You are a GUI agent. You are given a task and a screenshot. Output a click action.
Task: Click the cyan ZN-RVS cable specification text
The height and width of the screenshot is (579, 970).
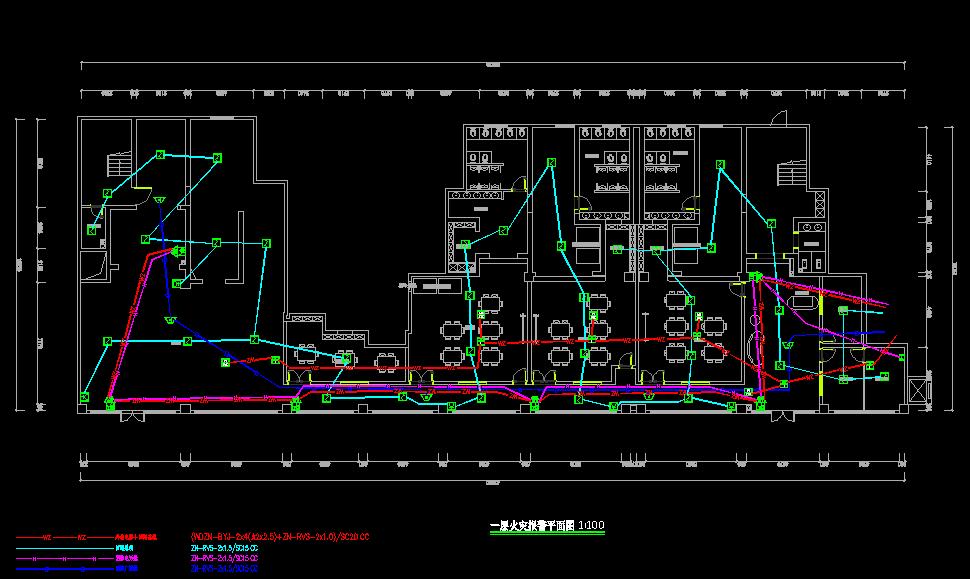tap(224, 548)
